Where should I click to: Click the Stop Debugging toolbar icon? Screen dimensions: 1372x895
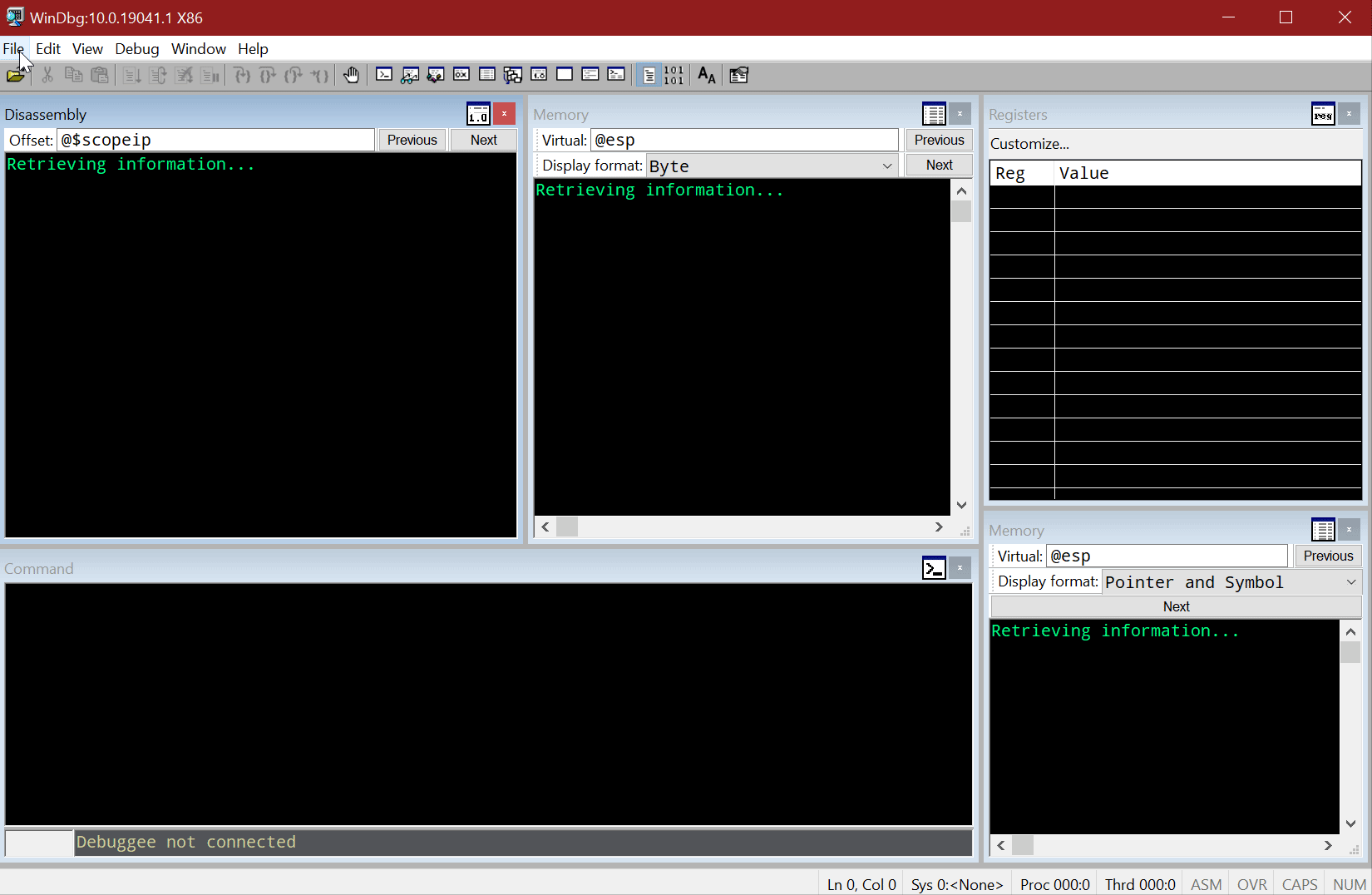click(x=184, y=75)
